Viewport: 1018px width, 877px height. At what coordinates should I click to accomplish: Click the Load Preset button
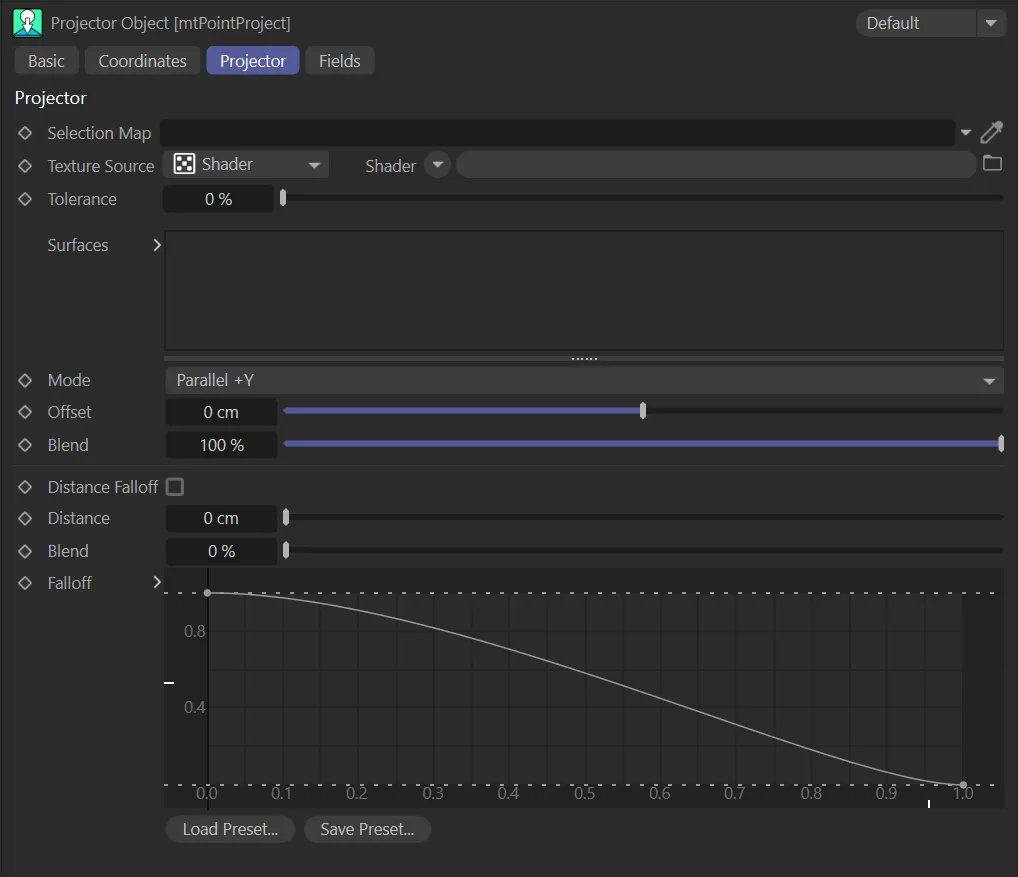pyautogui.click(x=229, y=829)
